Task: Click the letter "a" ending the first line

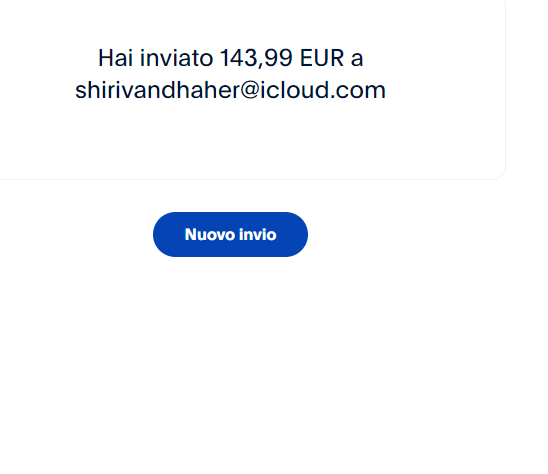Action: point(357,59)
